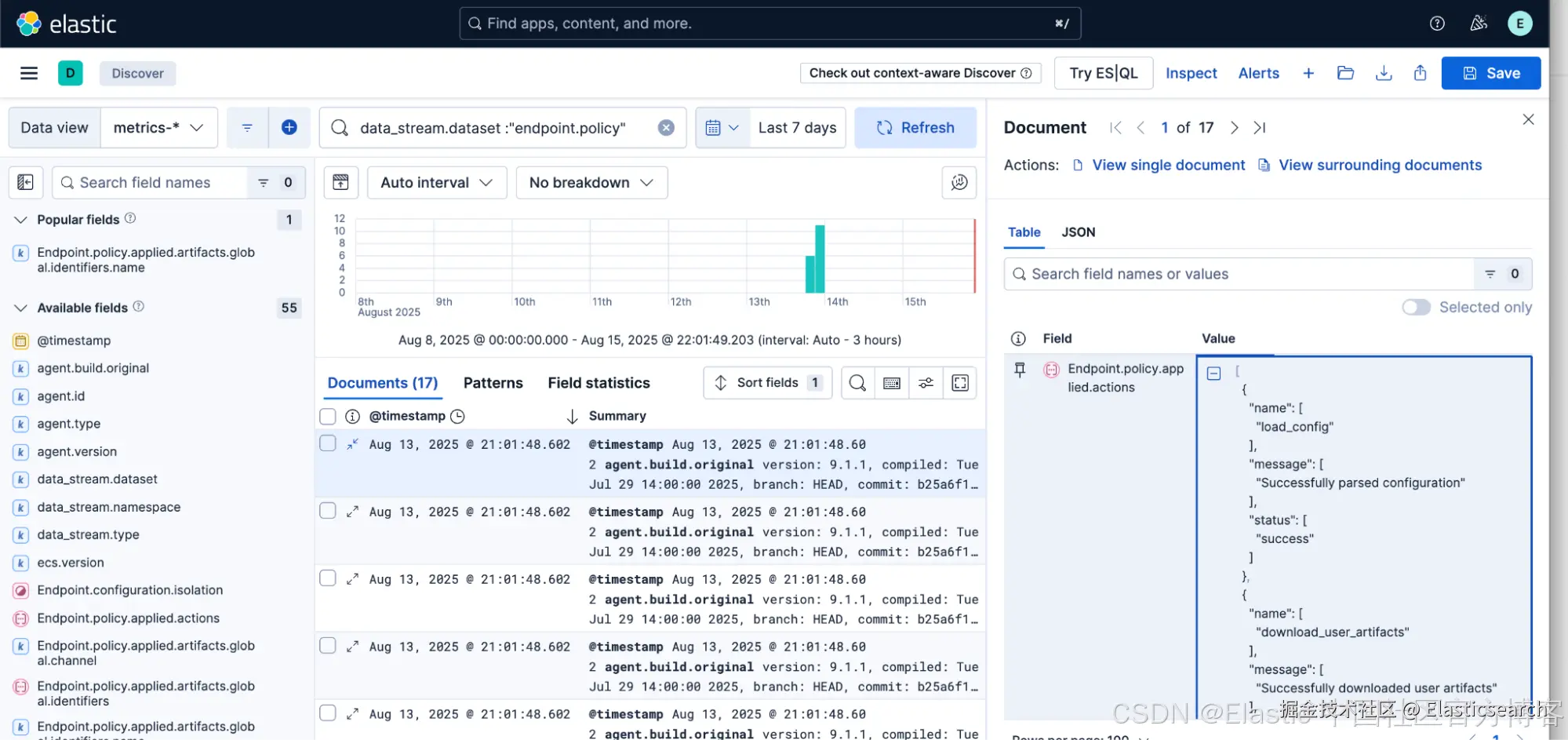1568x740 pixels.
Task: Click the green D space avatar
Action: tap(71, 73)
